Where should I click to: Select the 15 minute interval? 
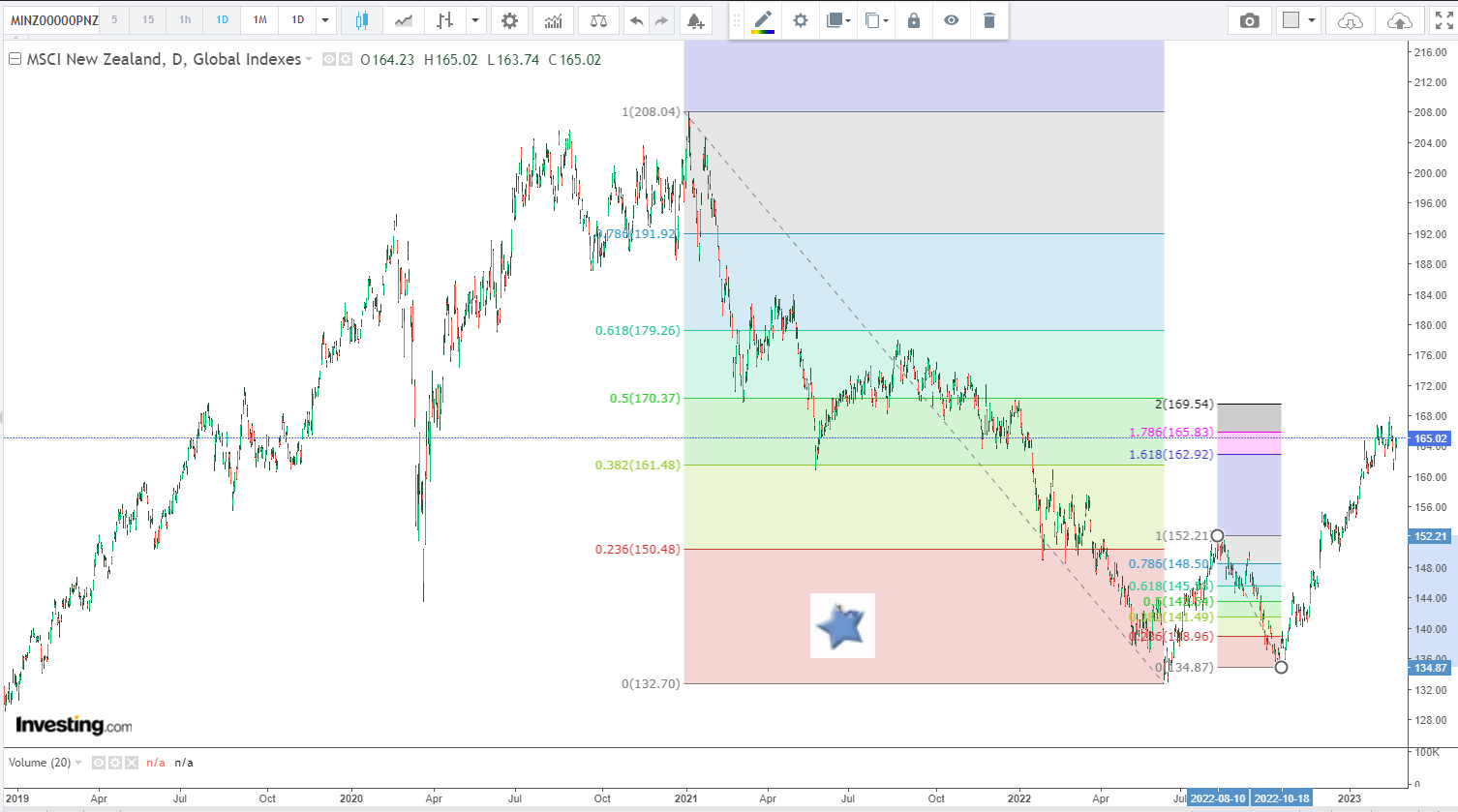click(148, 20)
